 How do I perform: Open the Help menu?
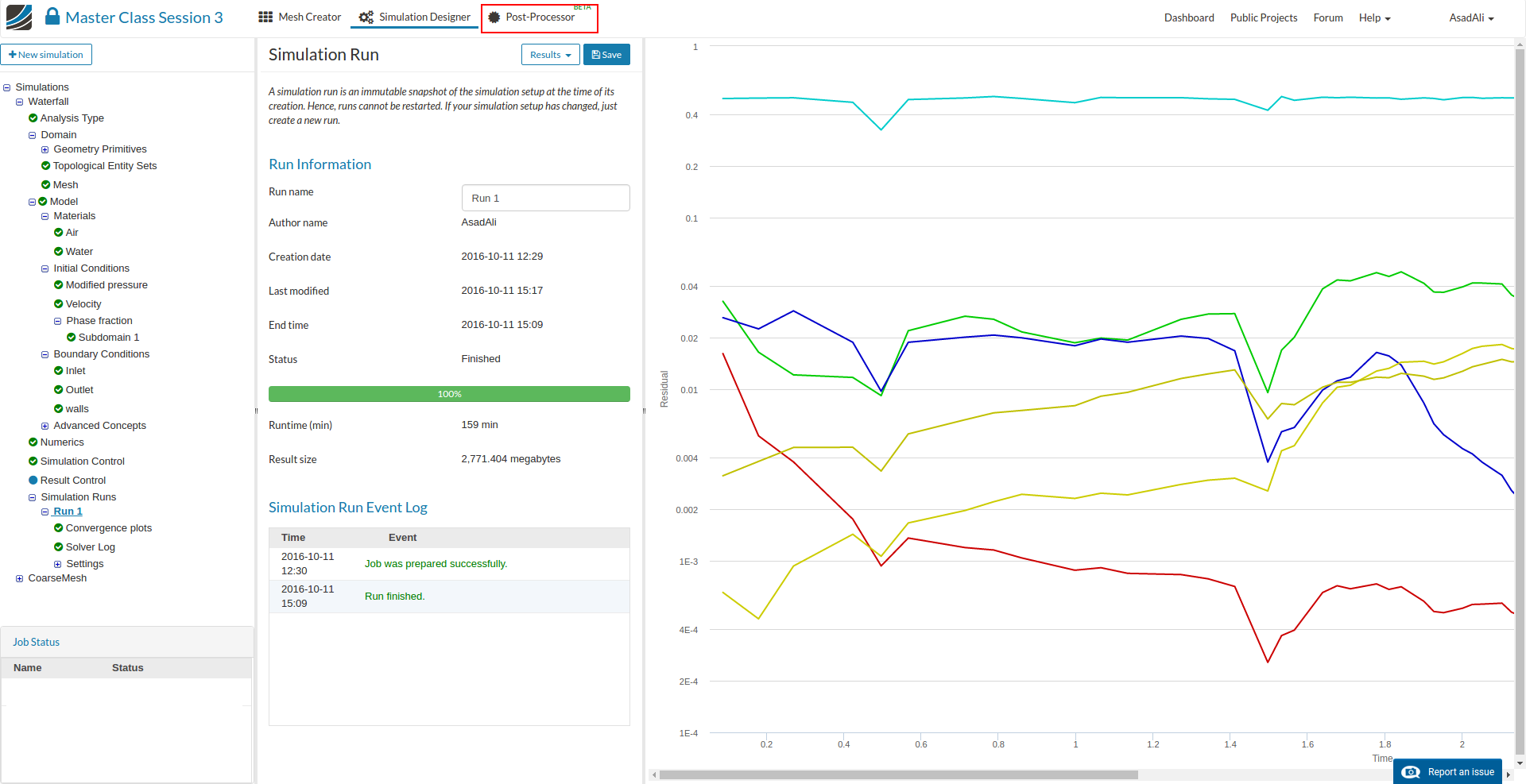coord(1374,17)
